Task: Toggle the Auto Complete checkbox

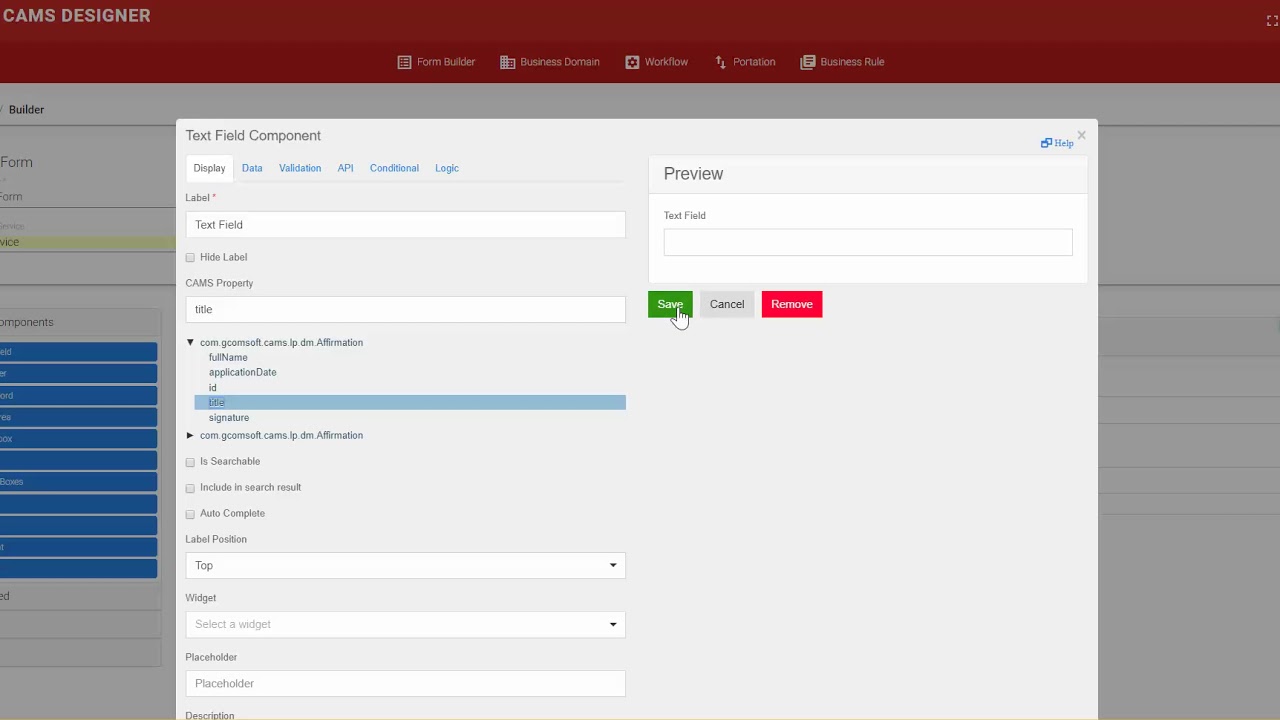Action: tap(190, 514)
